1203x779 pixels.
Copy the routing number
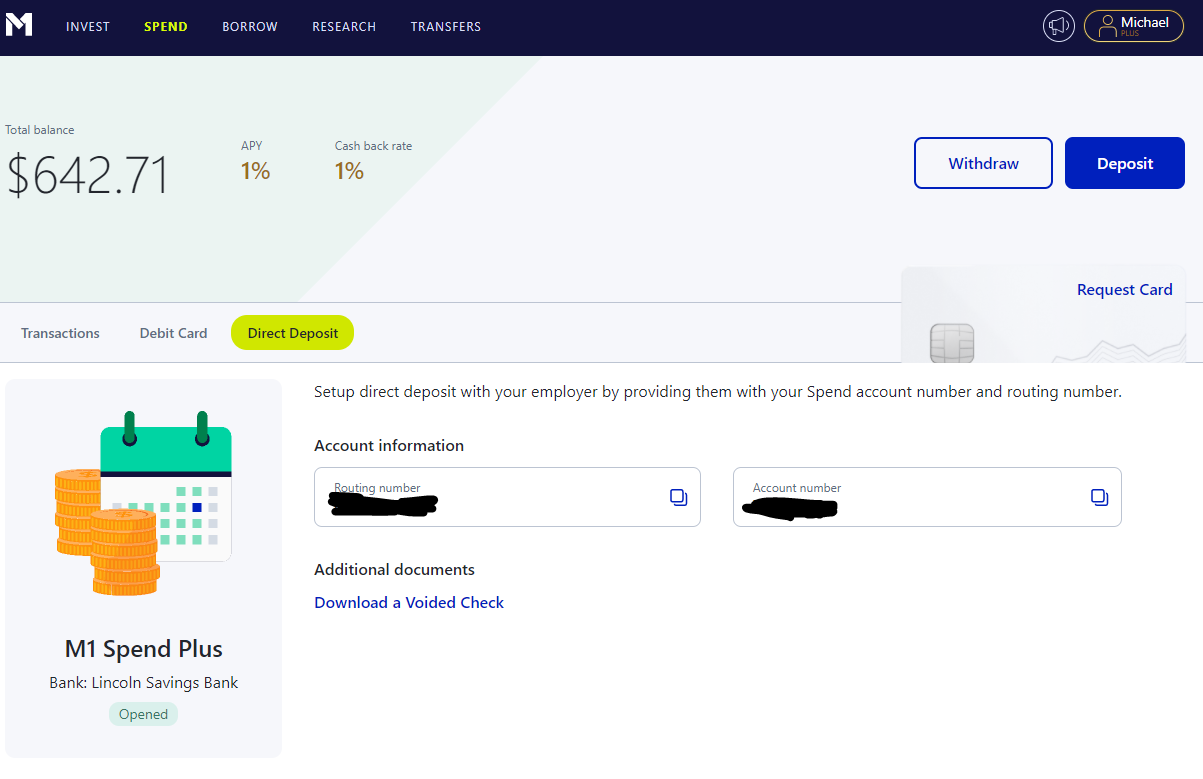point(678,497)
